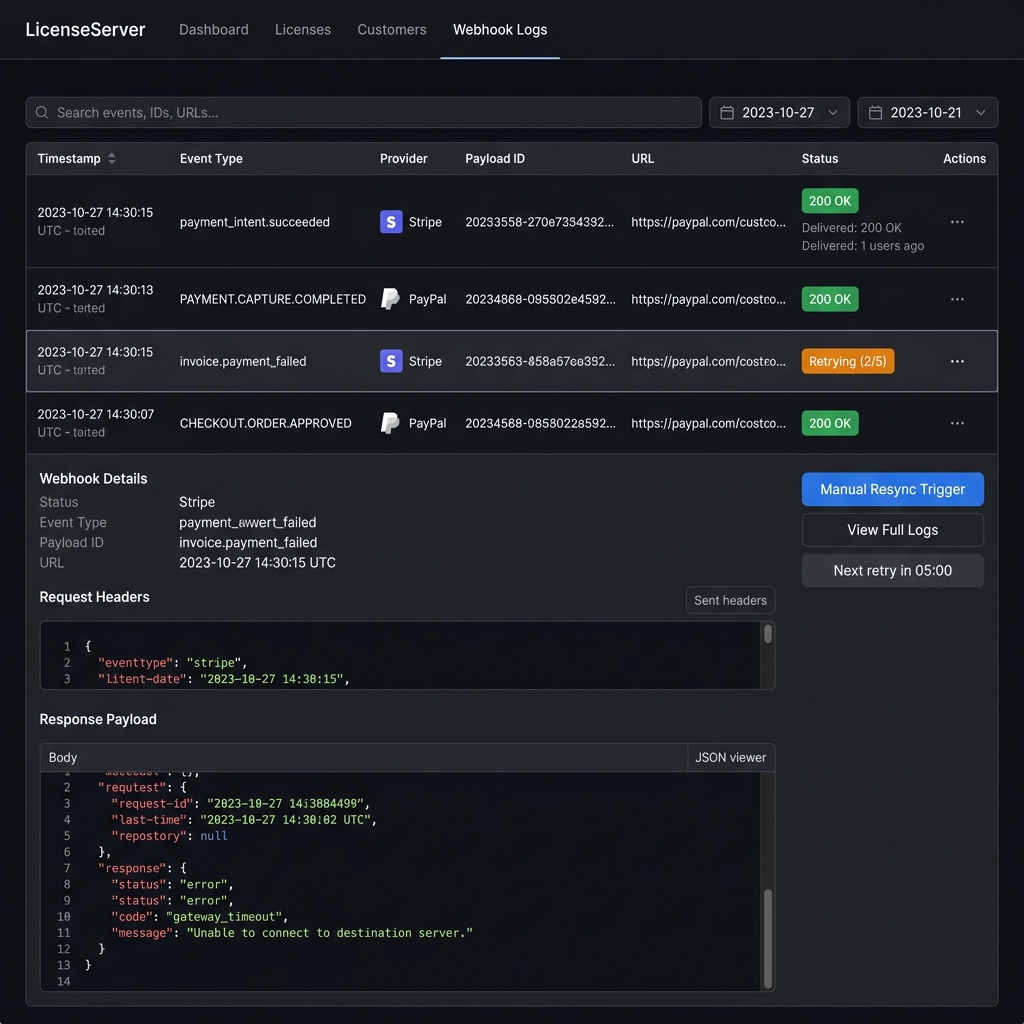Click the "2023-10-27 14:30:15 UTC" detail value
The width and height of the screenshot is (1024, 1024).
click(x=257, y=562)
